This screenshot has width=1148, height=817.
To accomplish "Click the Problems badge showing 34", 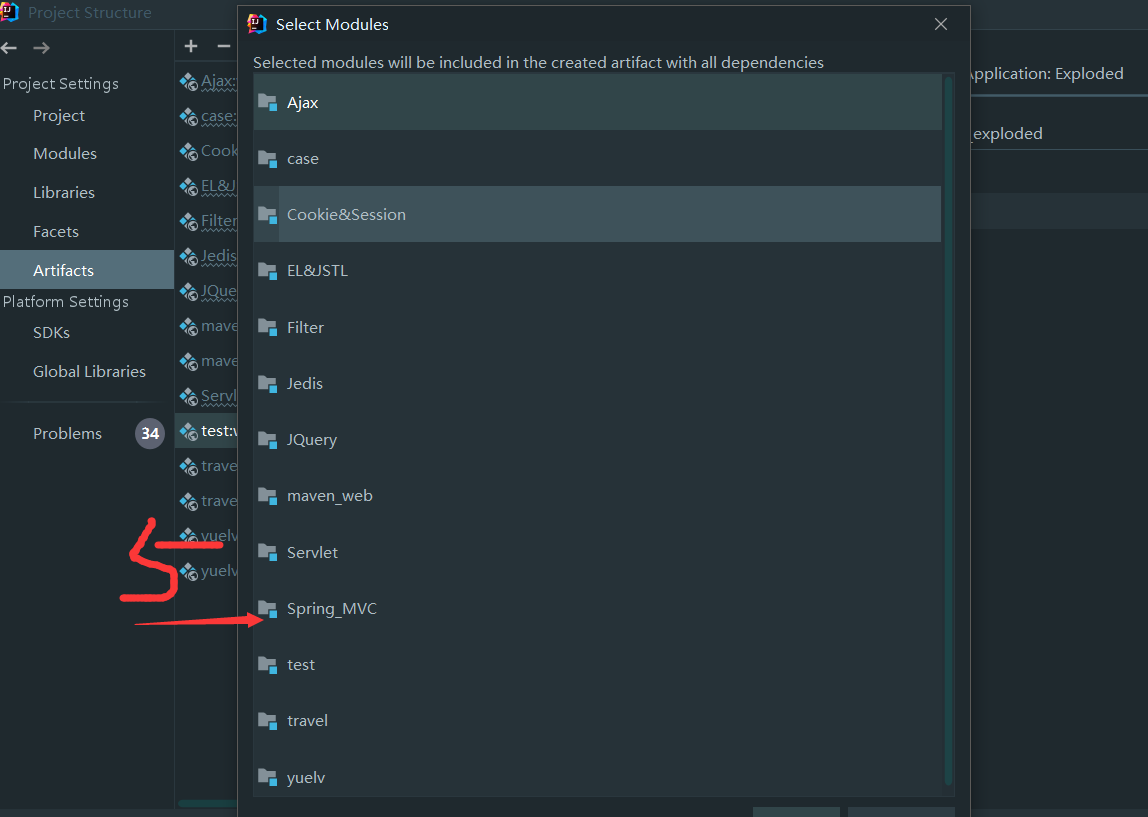I will point(149,433).
